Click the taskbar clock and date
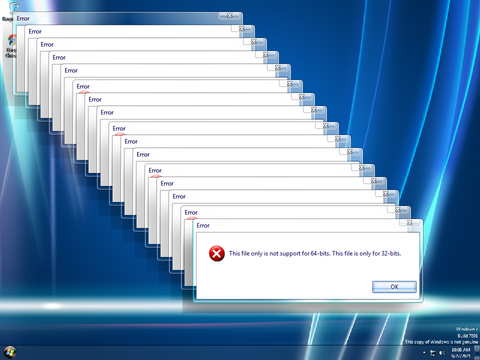The height and width of the screenshot is (360, 480). [461, 353]
